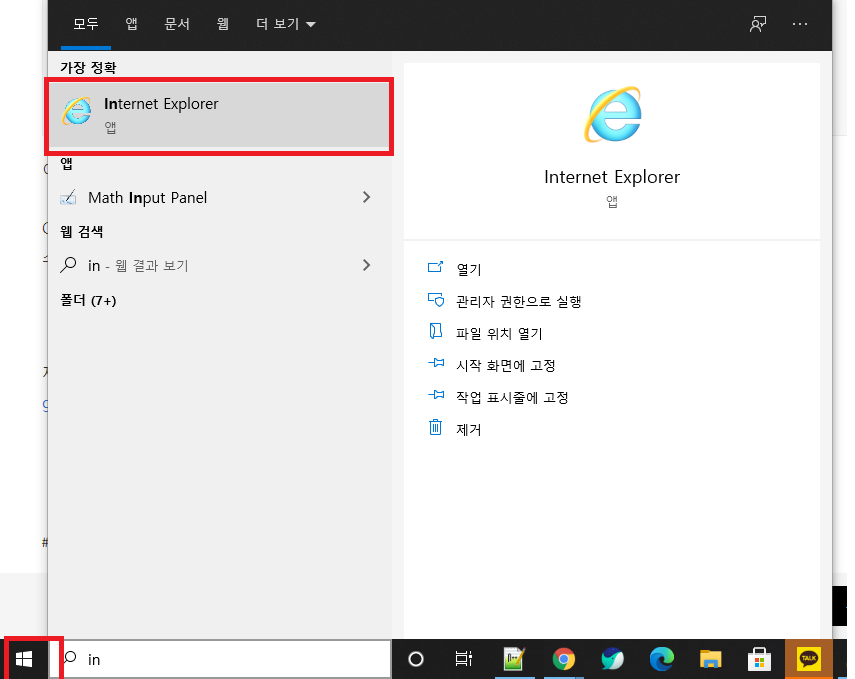The image size is (855, 679).
Task: Choose 파일 위치 열기
Action: tap(499, 333)
